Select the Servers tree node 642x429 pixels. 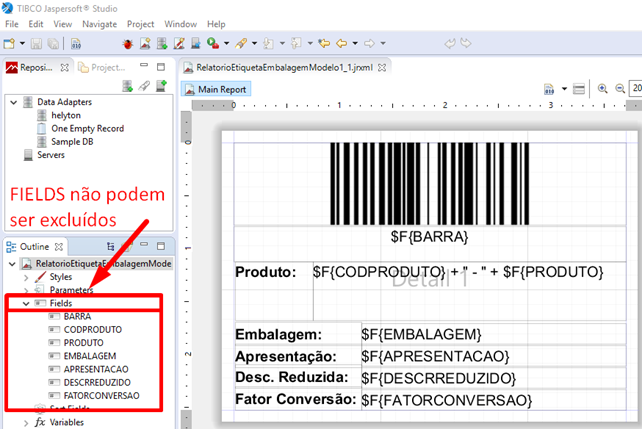coord(51,155)
